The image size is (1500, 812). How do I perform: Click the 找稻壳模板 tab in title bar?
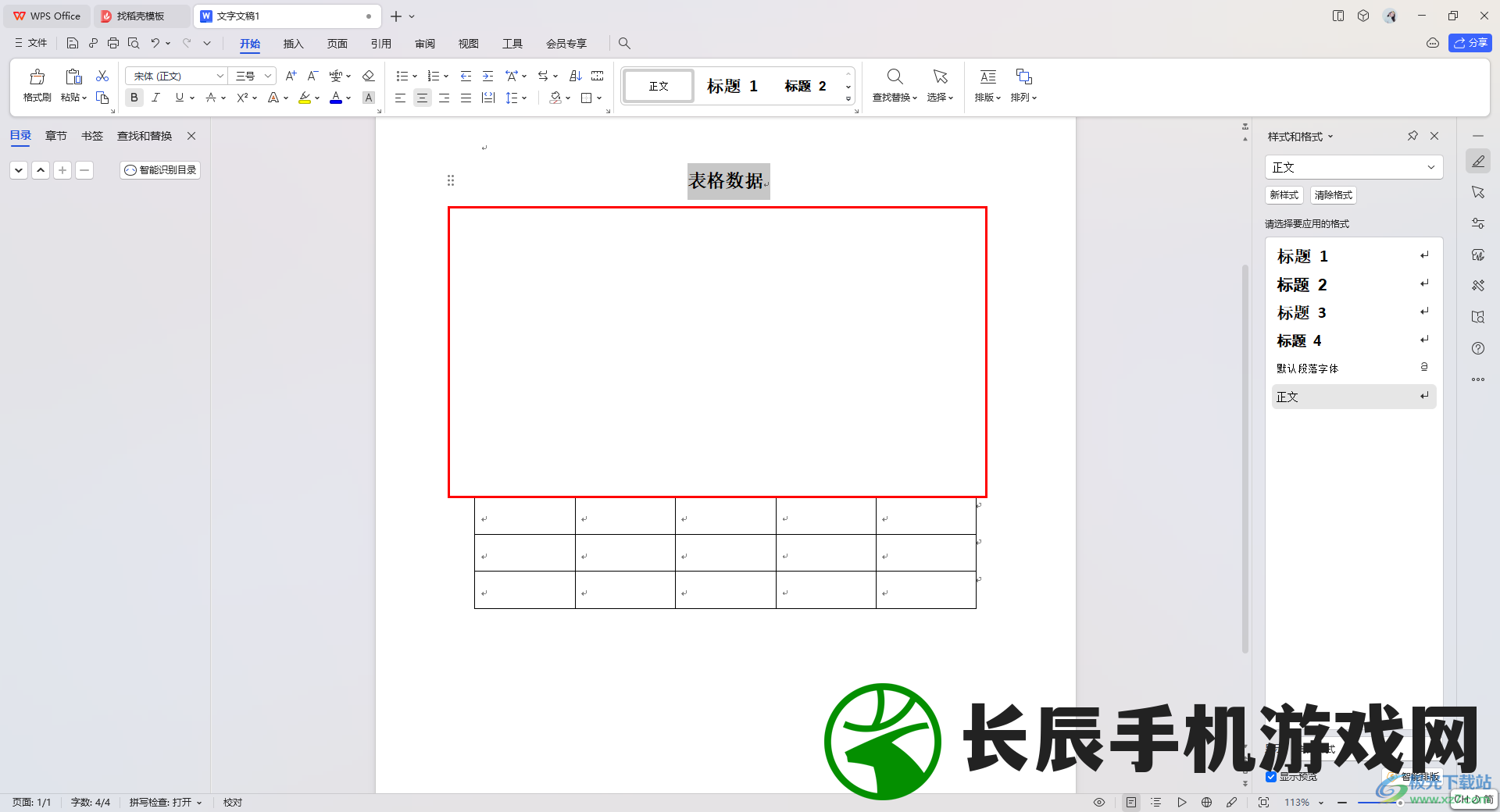click(x=141, y=16)
